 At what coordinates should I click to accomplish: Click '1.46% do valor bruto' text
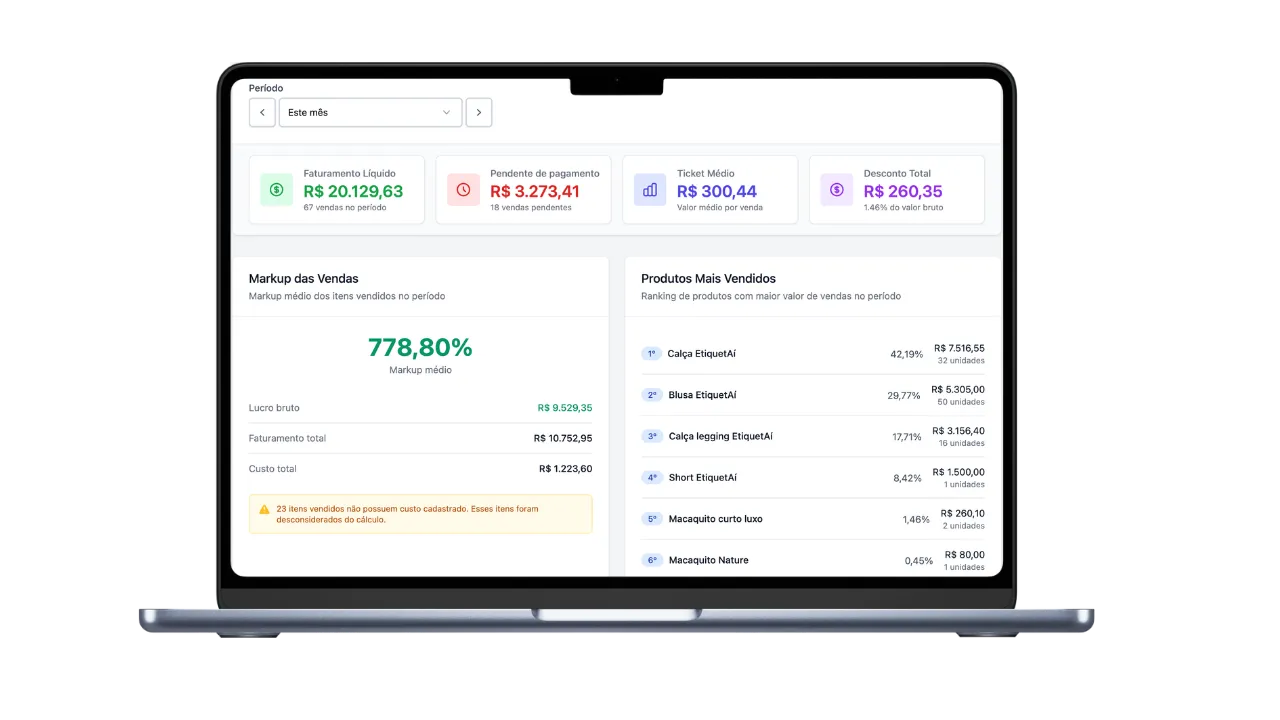click(903, 207)
